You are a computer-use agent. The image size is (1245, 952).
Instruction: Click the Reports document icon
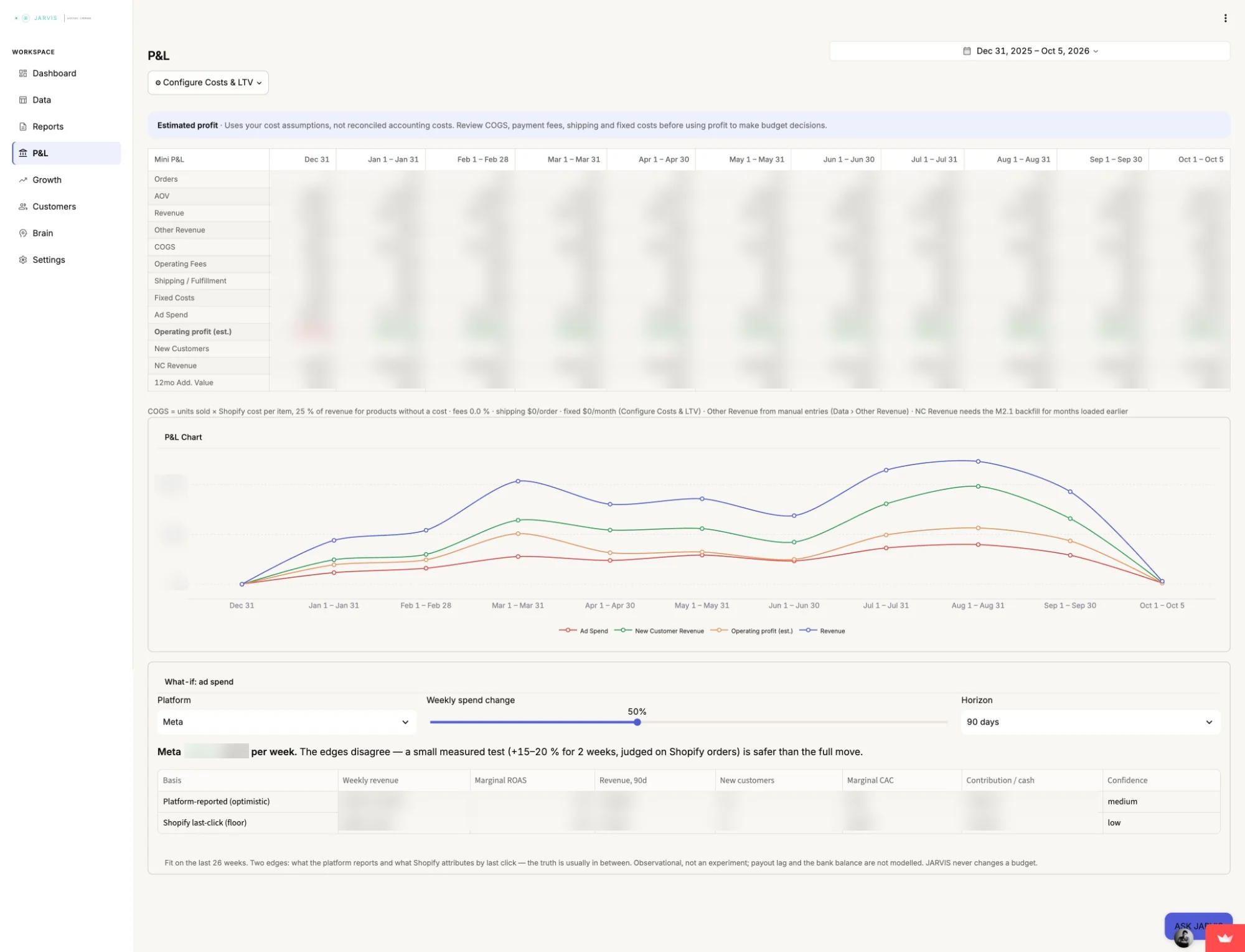[x=23, y=127]
